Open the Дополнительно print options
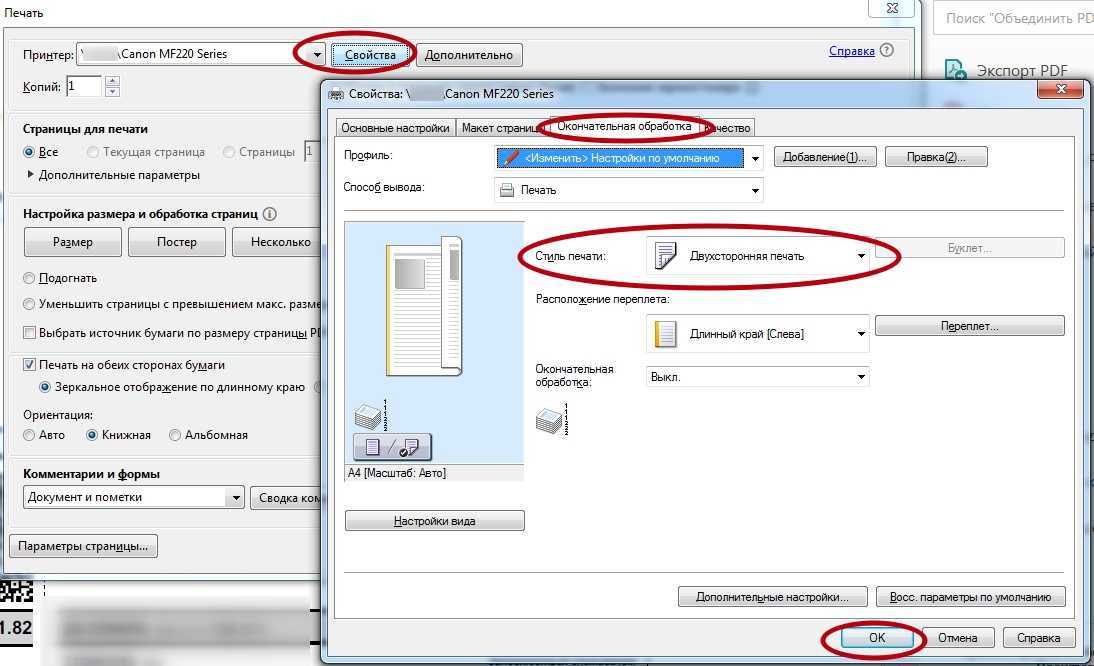Viewport: 1094px width, 666px height. point(469,55)
